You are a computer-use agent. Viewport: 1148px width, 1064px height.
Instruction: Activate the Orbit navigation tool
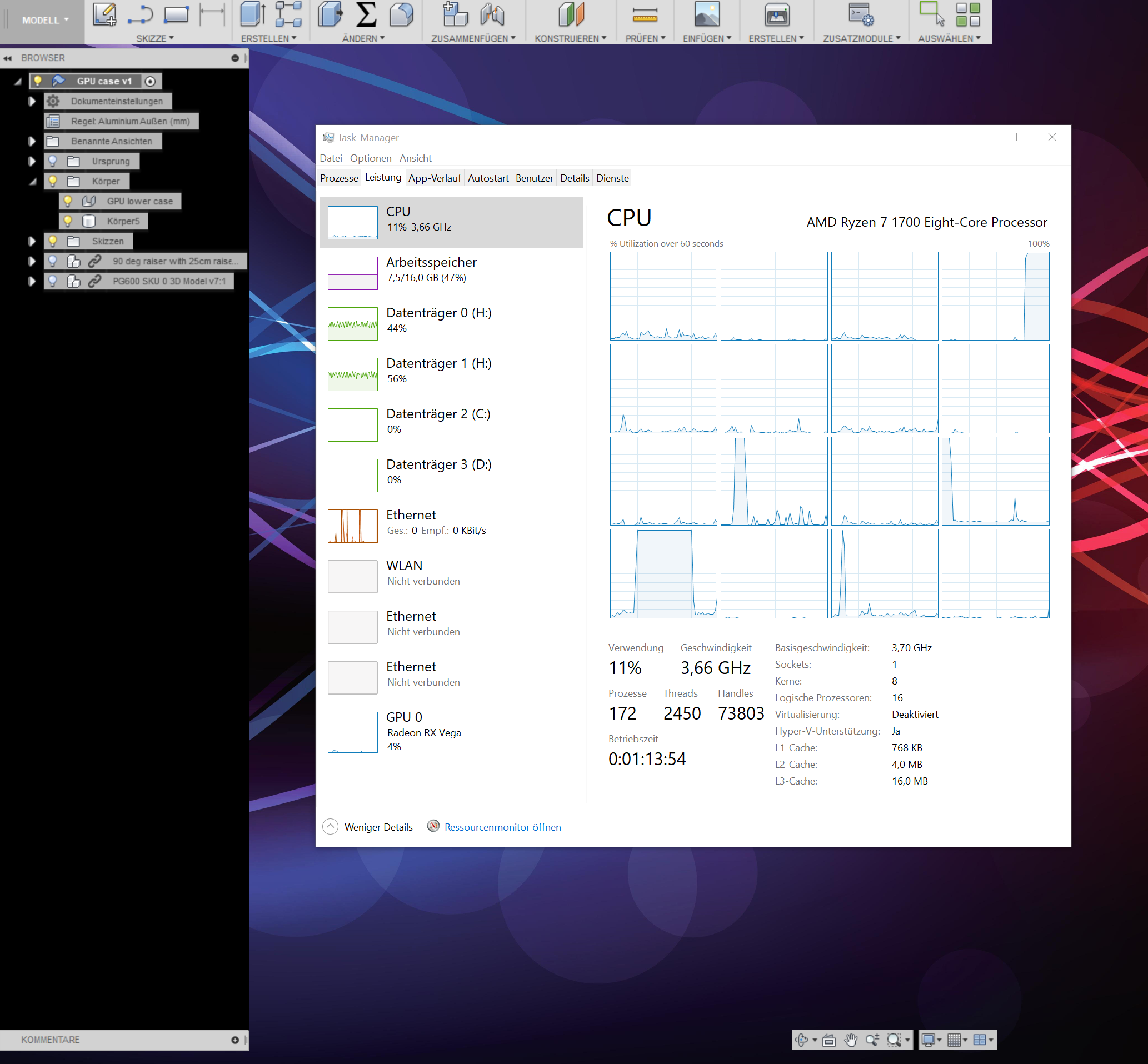[x=801, y=1040]
